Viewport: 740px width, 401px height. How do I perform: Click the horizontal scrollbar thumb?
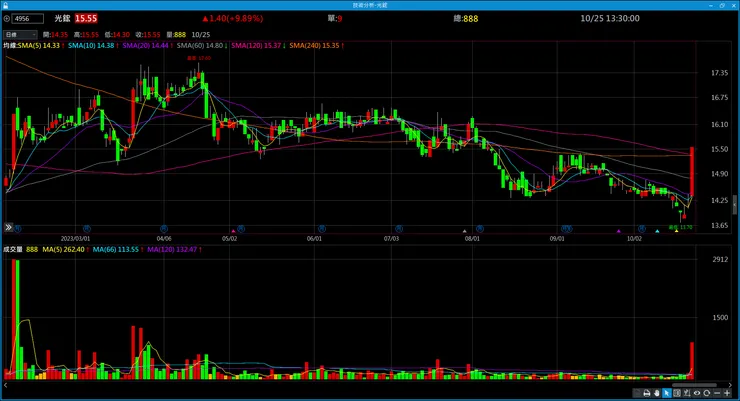(694, 385)
